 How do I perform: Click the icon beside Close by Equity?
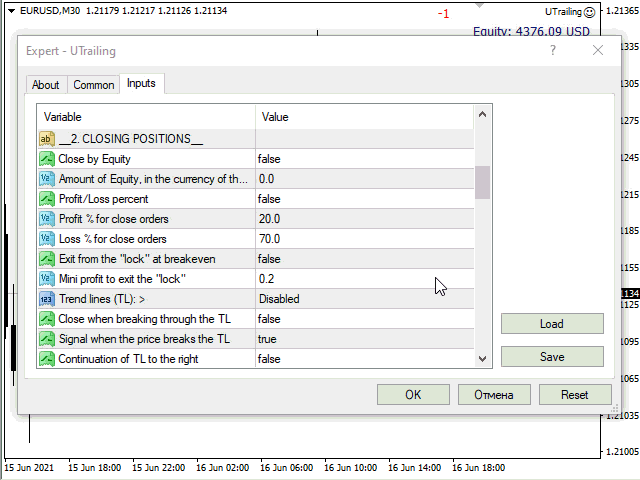(47, 159)
